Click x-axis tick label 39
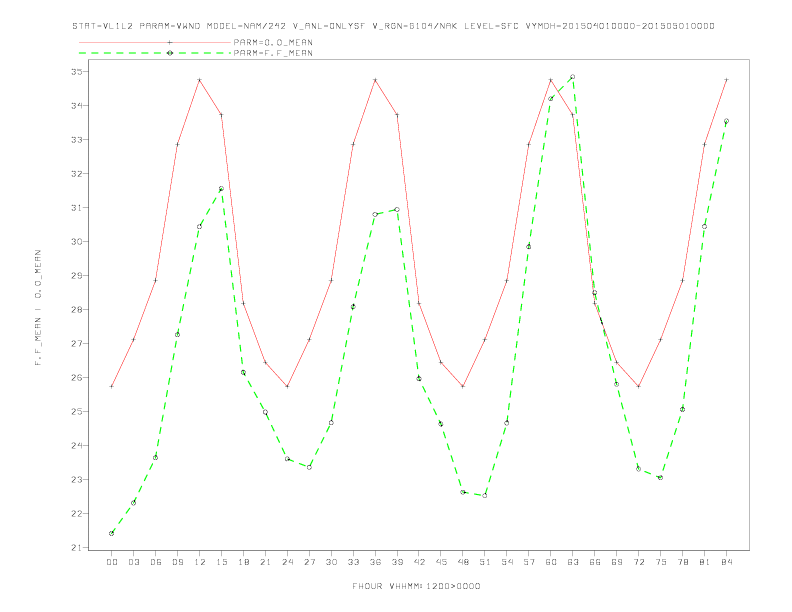 397,562
